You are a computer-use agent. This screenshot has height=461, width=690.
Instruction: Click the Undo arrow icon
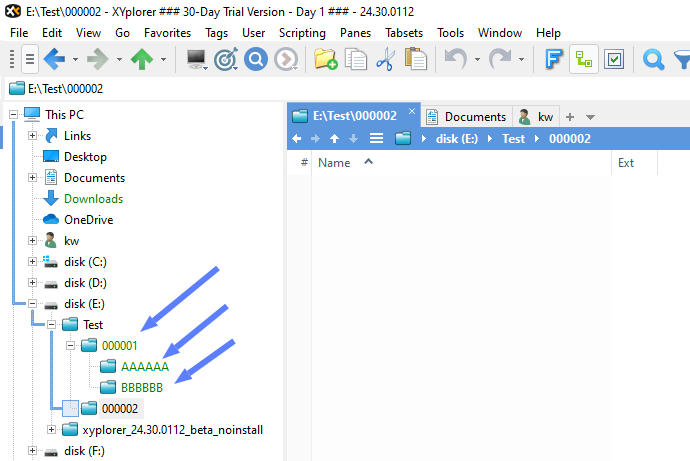[x=456, y=59]
